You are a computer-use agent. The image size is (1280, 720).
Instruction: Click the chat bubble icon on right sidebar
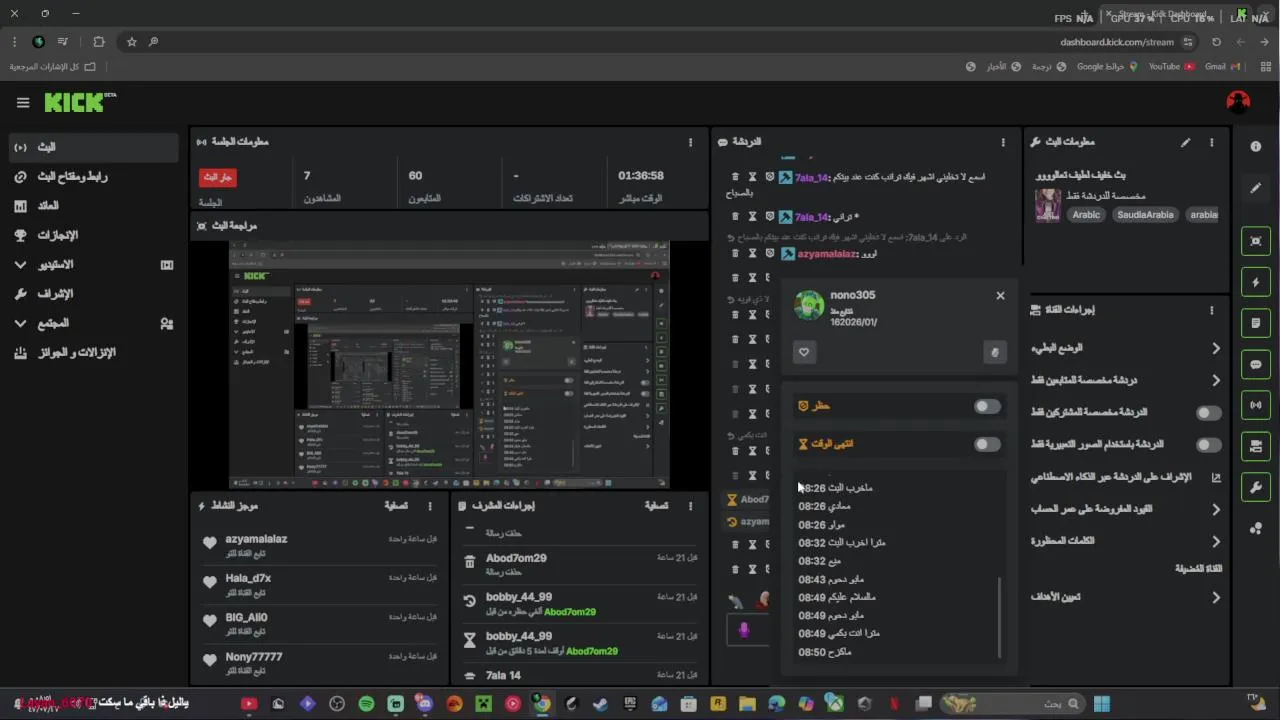pyautogui.click(x=1256, y=365)
